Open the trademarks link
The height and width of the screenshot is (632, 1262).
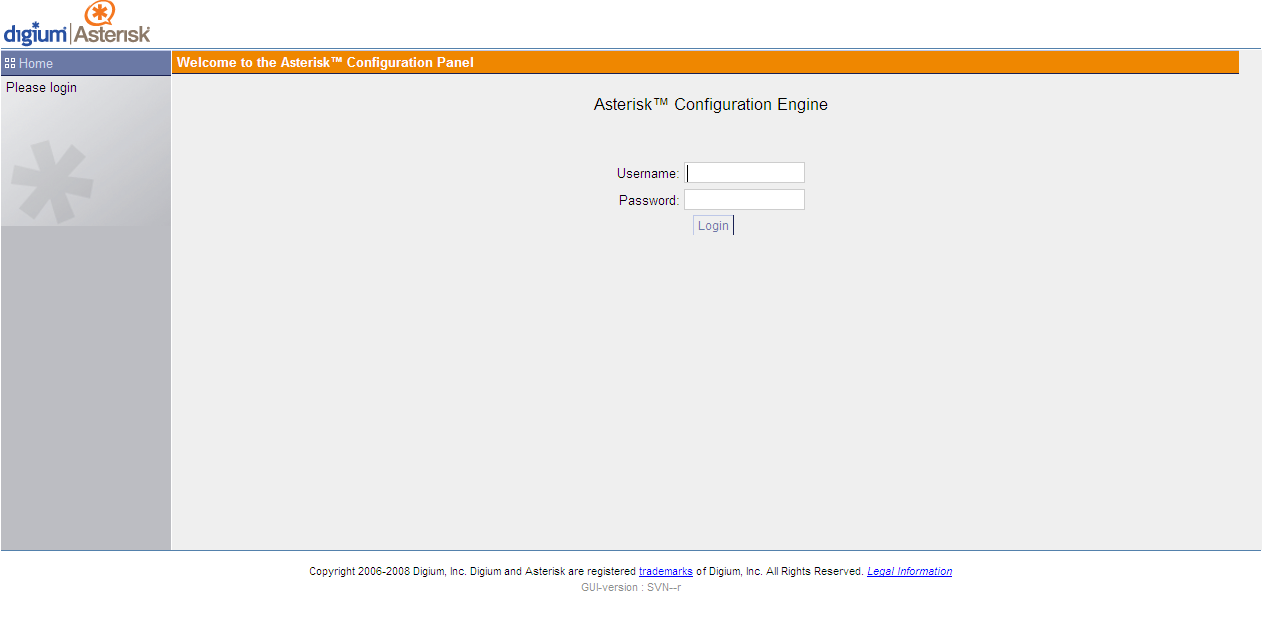tap(665, 572)
